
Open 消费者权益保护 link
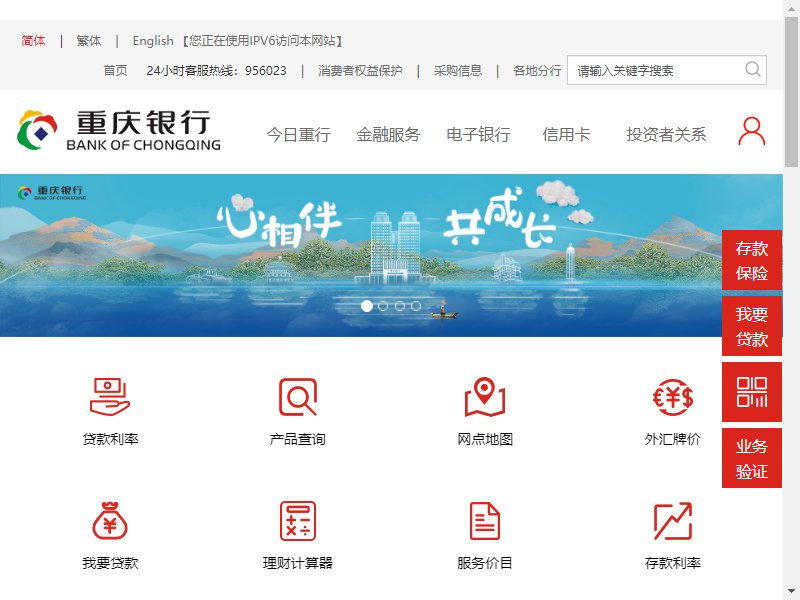(360, 70)
